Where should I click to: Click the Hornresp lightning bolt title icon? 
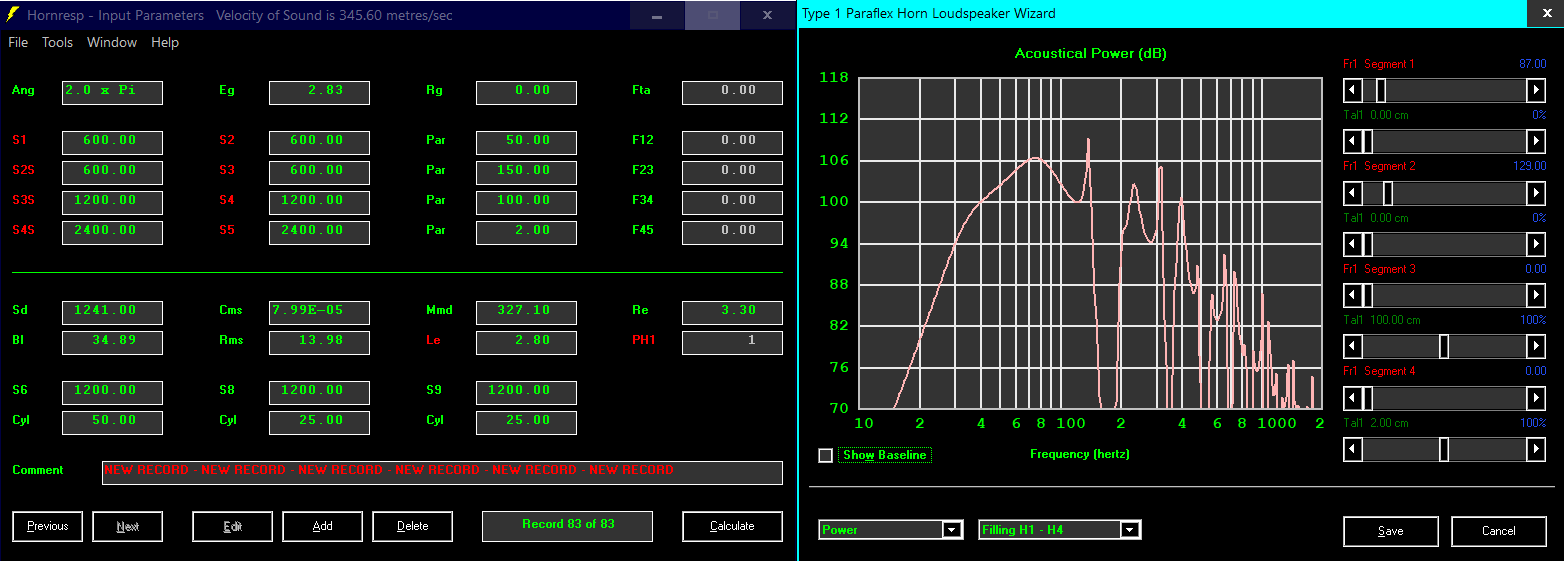coord(12,15)
